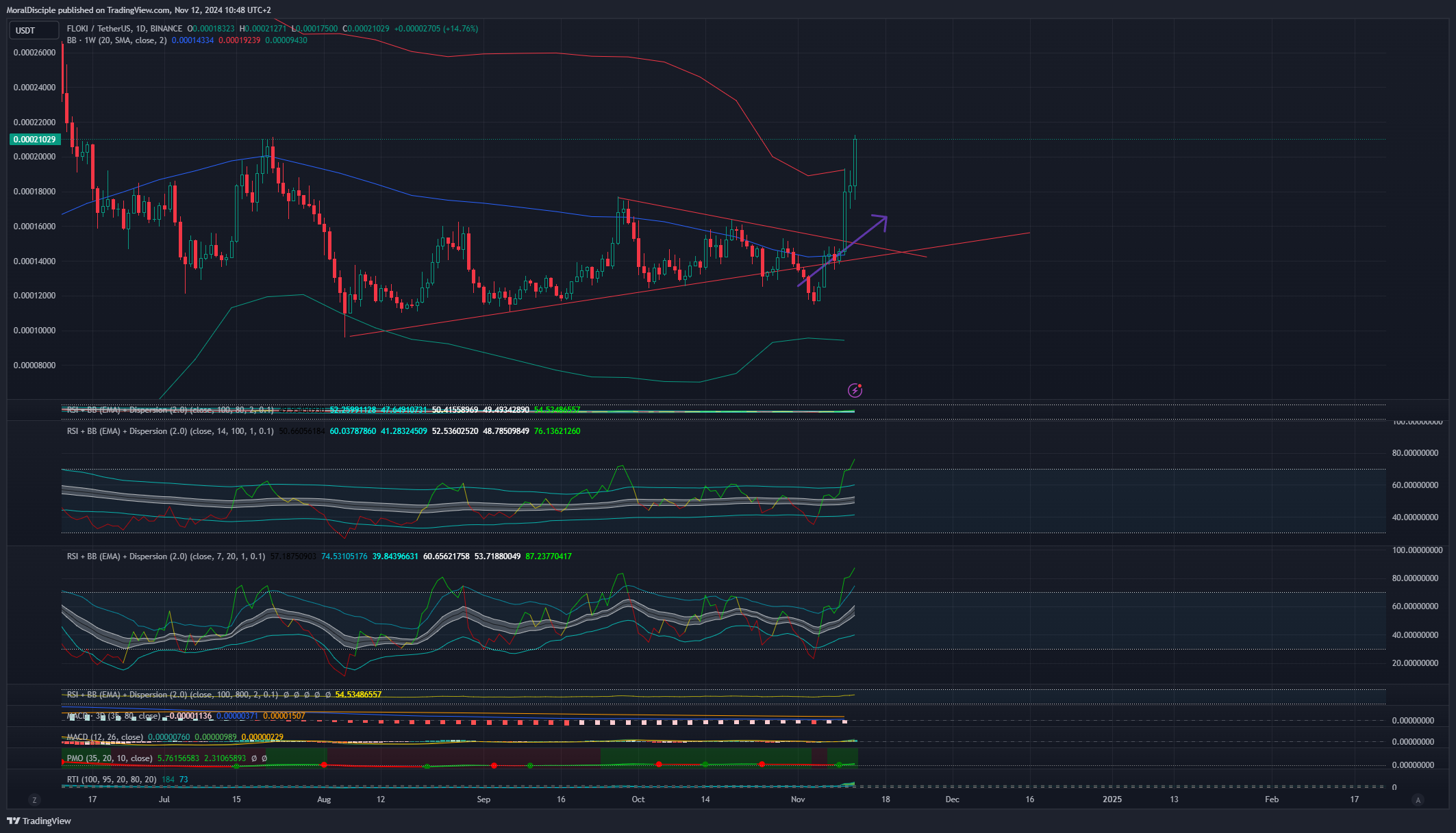Viewport: 1456px width, 833px height.
Task: Click the 'Sep' label on time axis
Action: [x=484, y=799]
